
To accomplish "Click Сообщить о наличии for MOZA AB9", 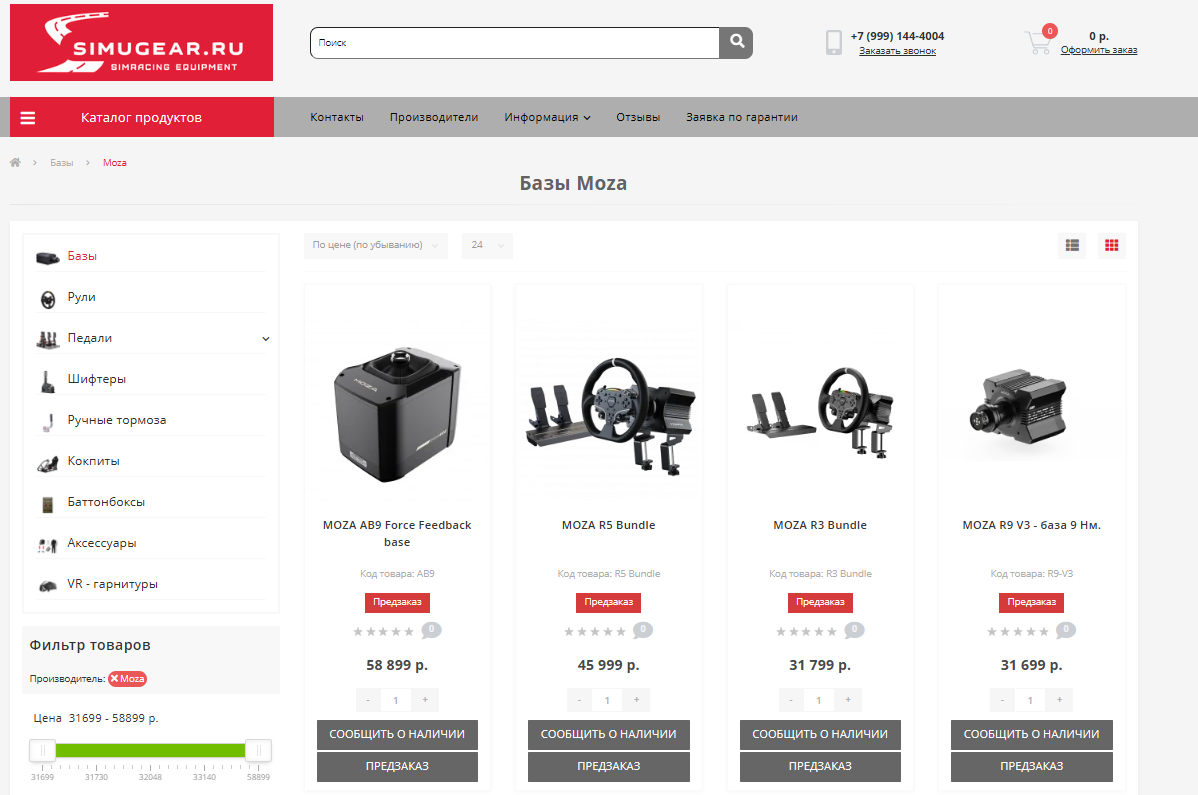I will 397,735.
